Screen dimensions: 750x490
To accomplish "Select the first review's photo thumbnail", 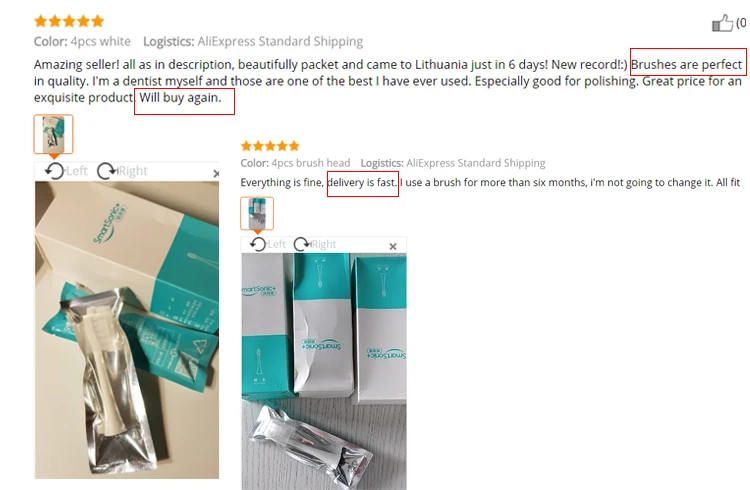I will [x=54, y=134].
